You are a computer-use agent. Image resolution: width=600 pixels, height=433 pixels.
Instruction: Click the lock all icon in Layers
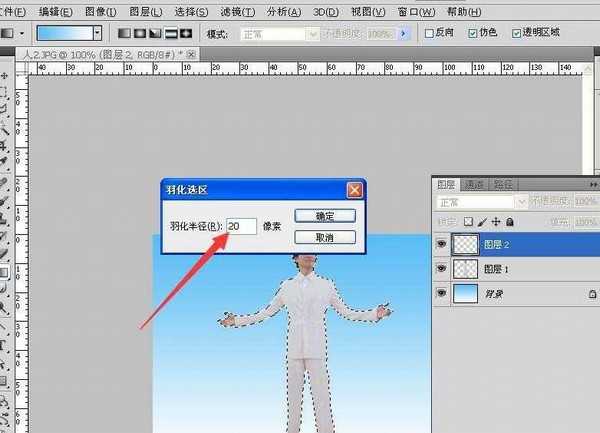click(509, 221)
